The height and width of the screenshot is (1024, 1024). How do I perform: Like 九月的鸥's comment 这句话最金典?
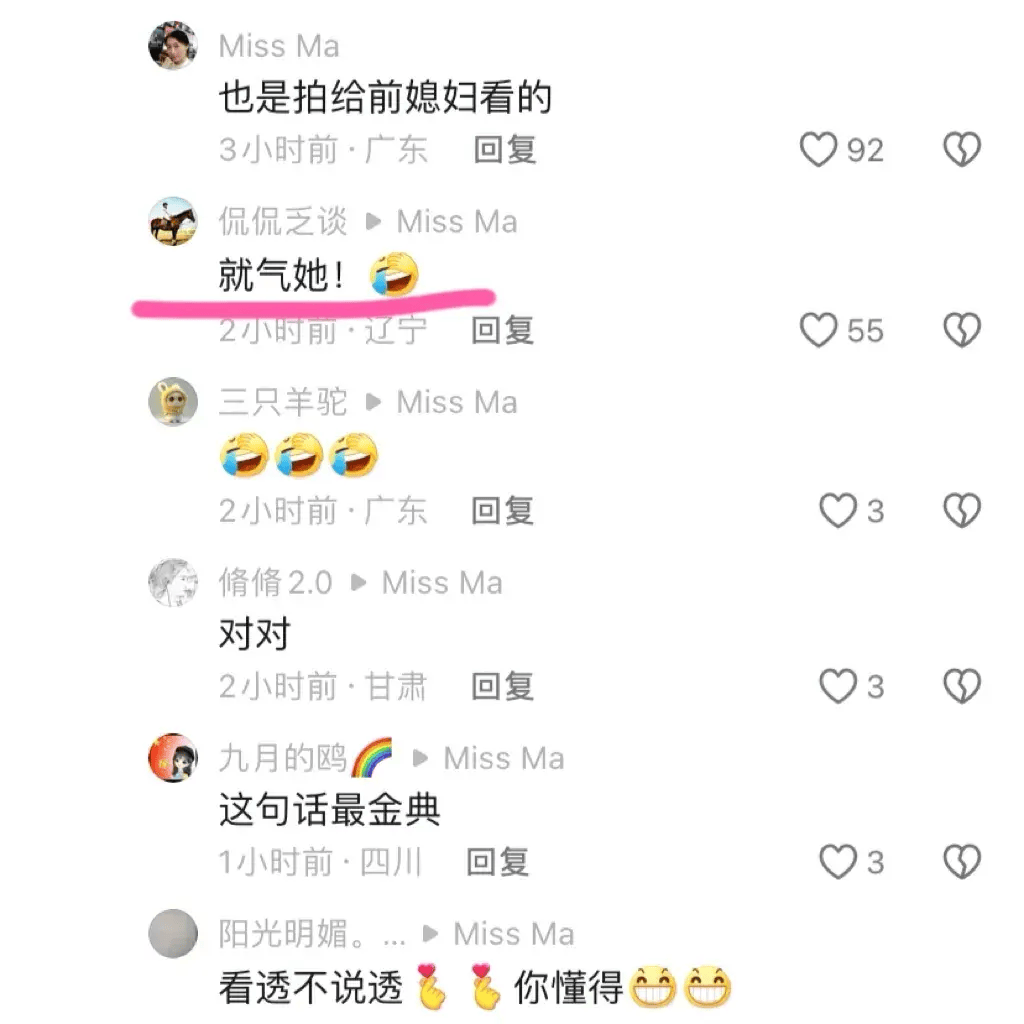coord(838,861)
